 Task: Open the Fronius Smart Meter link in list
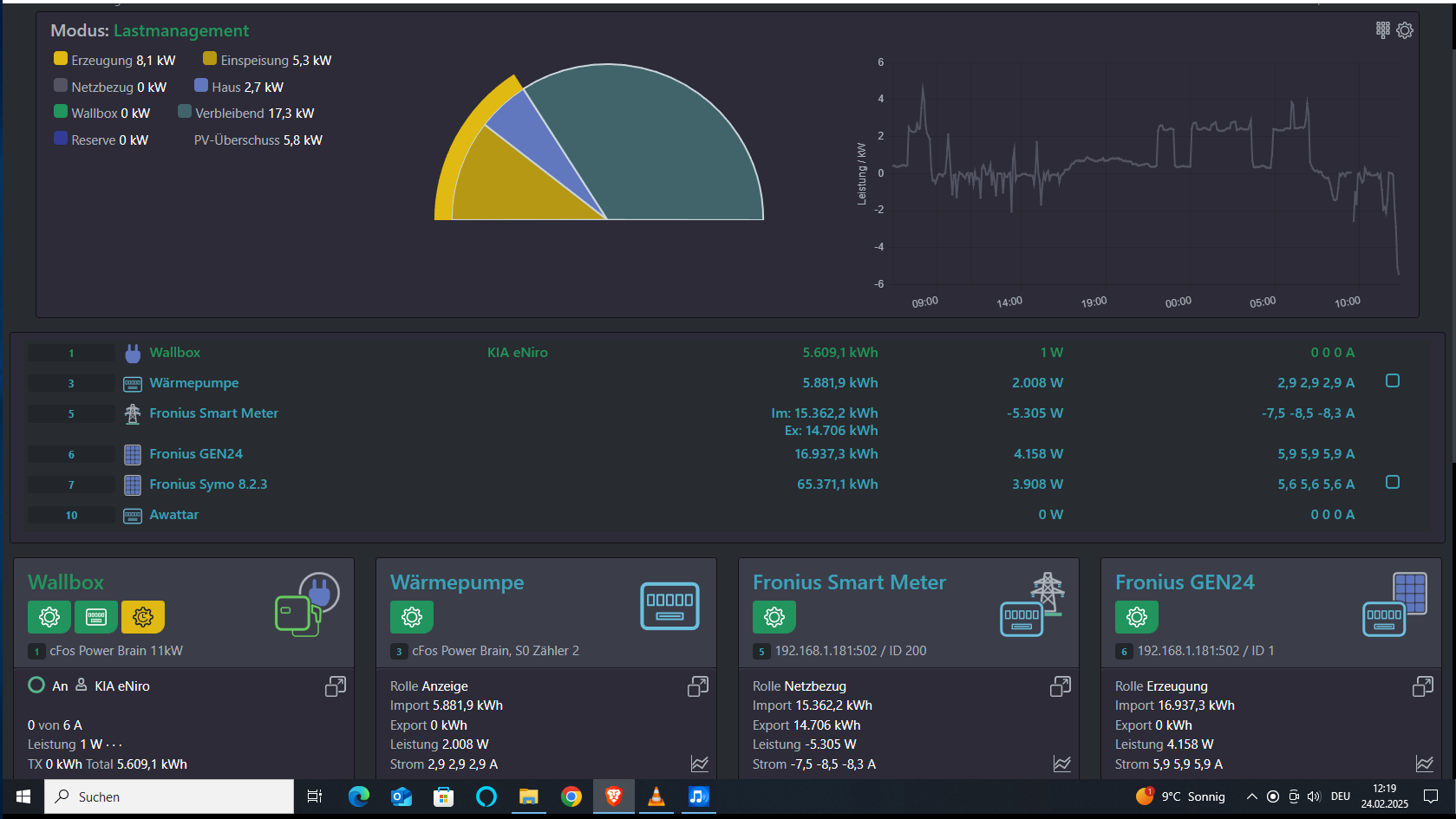[x=213, y=413]
